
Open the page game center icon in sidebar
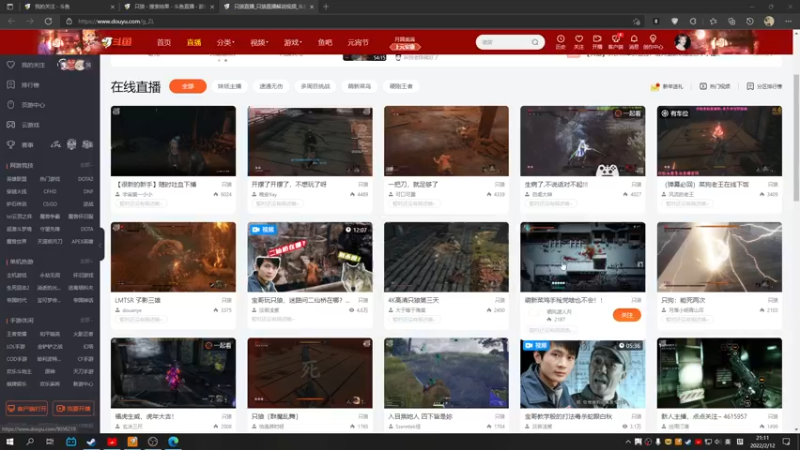coord(11,105)
